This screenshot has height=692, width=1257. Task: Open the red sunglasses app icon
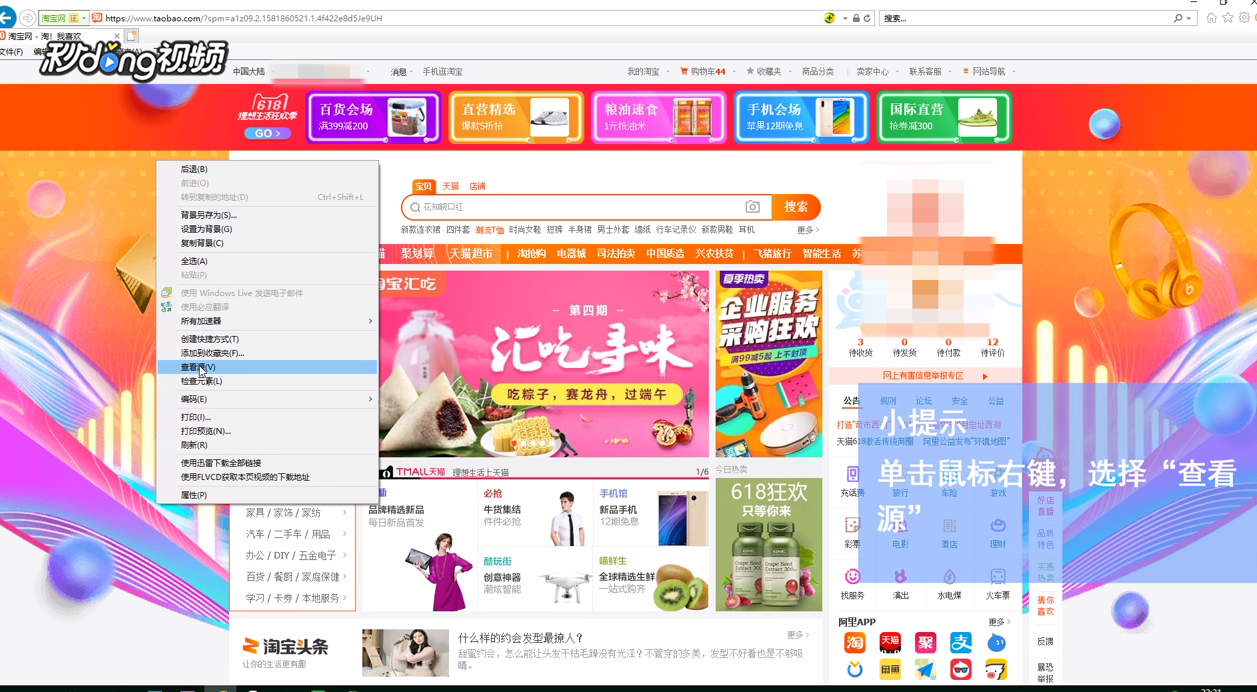point(961,670)
